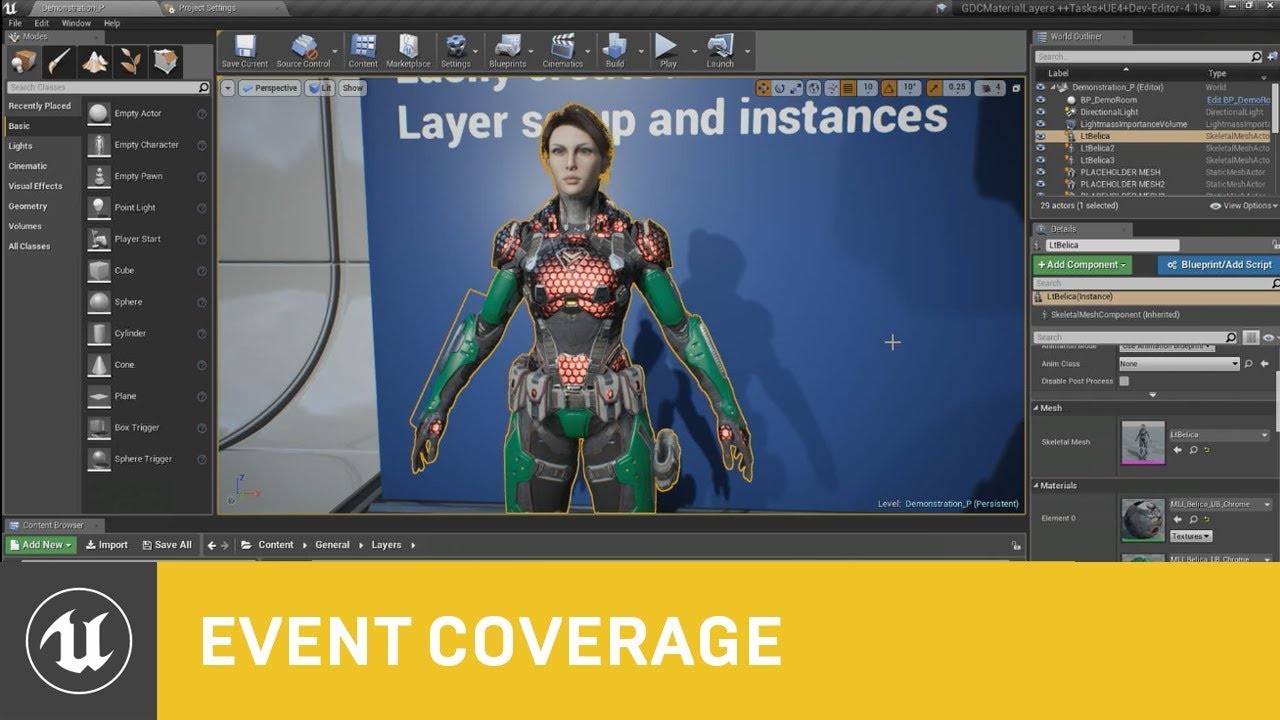The height and width of the screenshot is (720, 1280).
Task: Launch the Marketplace from the toolbar
Action: tap(408, 50)
